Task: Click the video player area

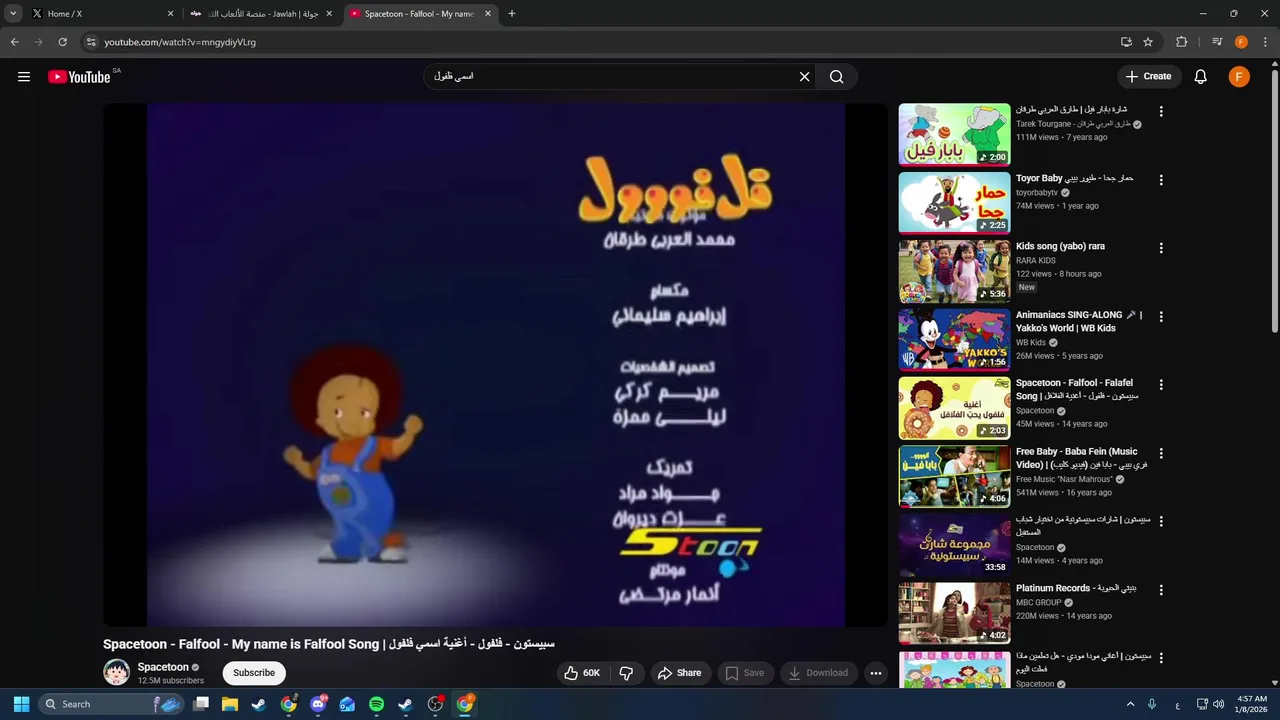Action: click(496, 365)
